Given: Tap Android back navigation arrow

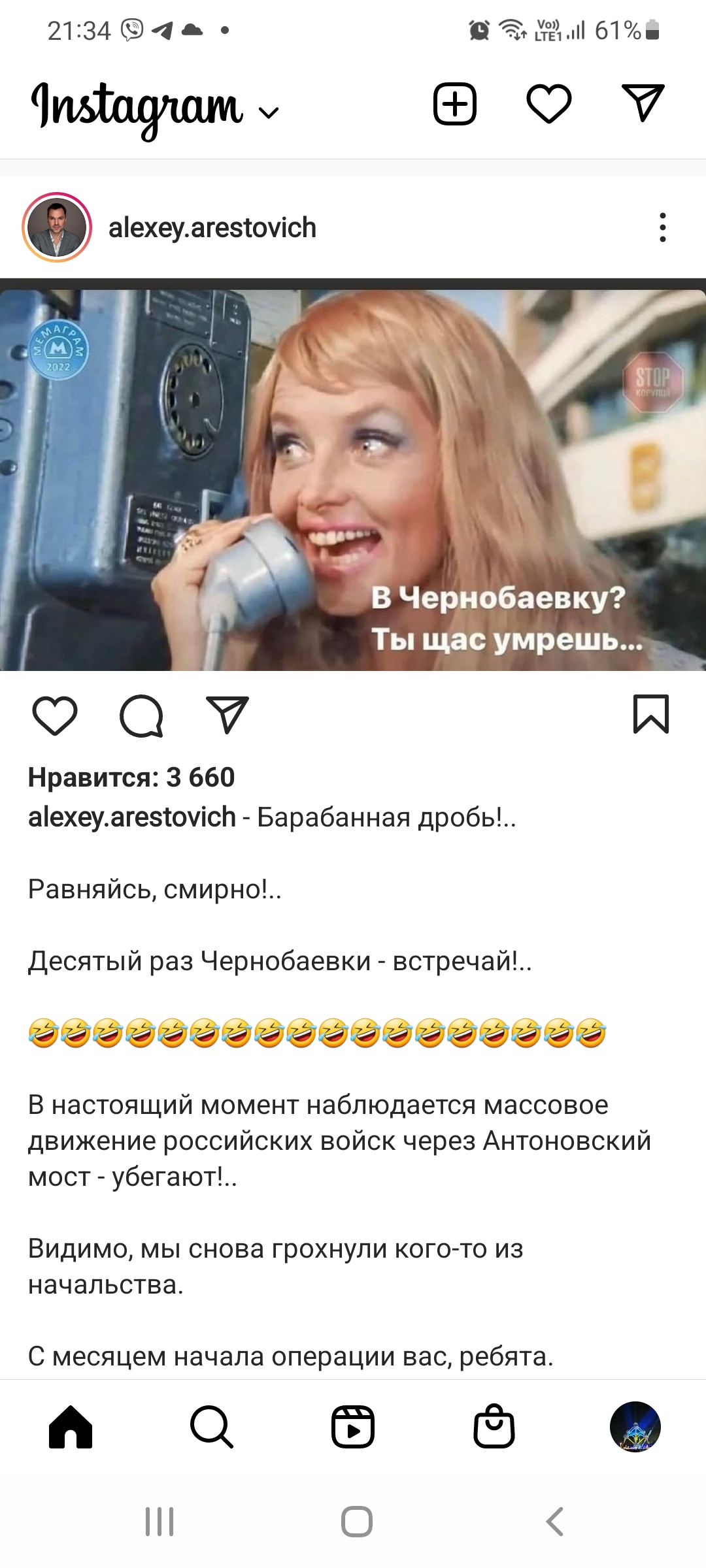Looking at the screenshot, I should pyautogui.click(x=554, y=1522).
